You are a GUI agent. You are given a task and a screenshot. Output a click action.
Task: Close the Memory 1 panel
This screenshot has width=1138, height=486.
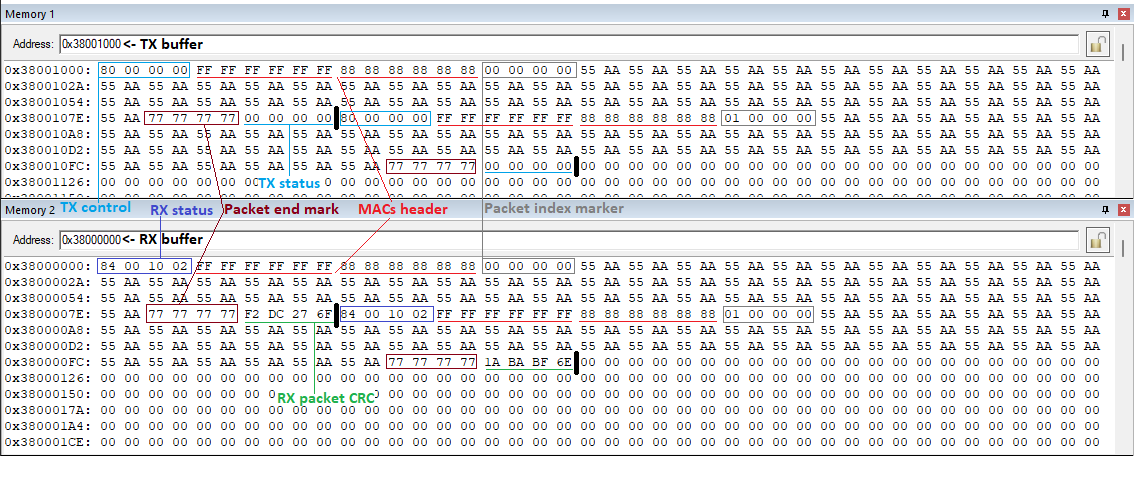click(1122, 12)
